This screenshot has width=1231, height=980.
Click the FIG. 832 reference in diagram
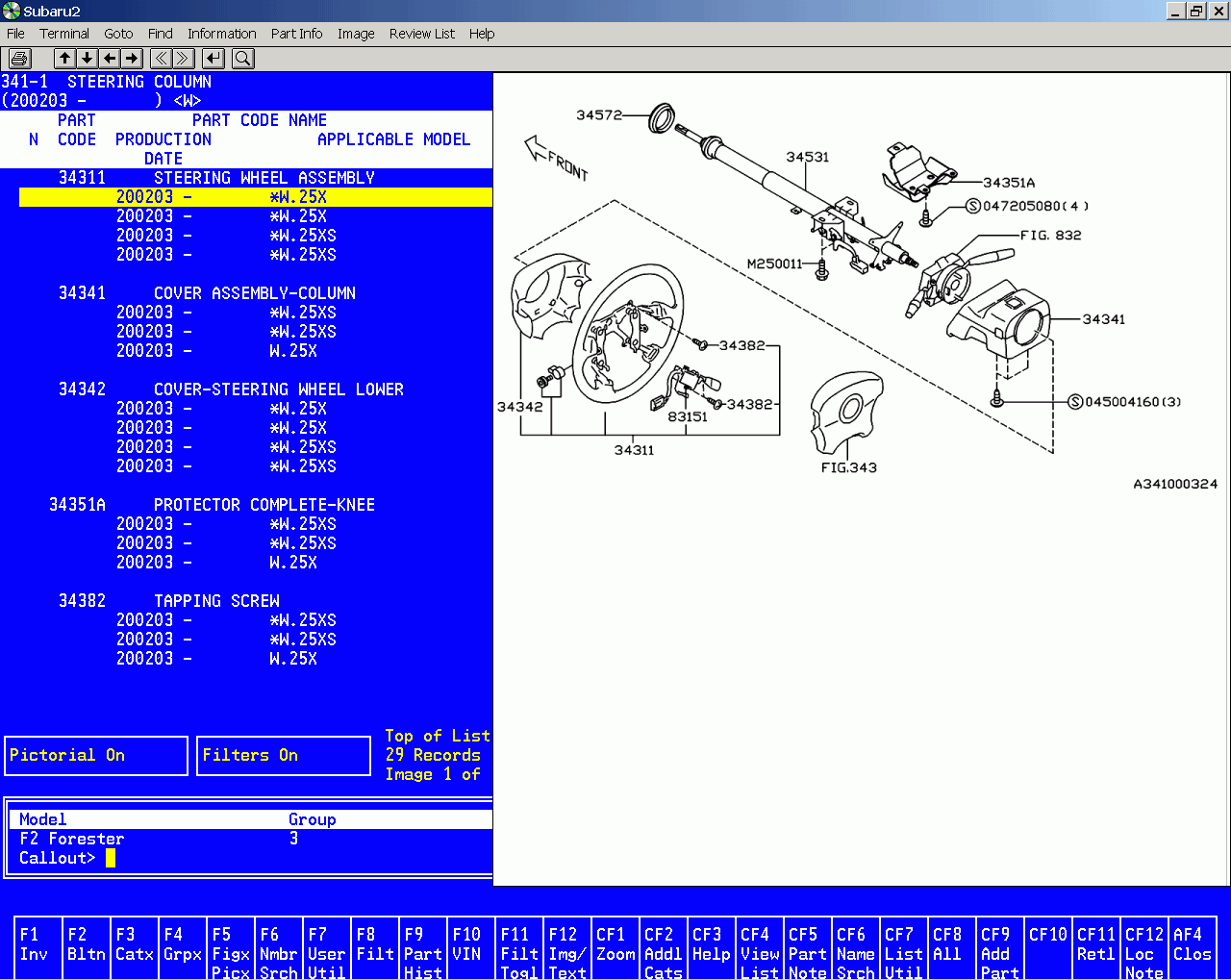point(1051,235)
